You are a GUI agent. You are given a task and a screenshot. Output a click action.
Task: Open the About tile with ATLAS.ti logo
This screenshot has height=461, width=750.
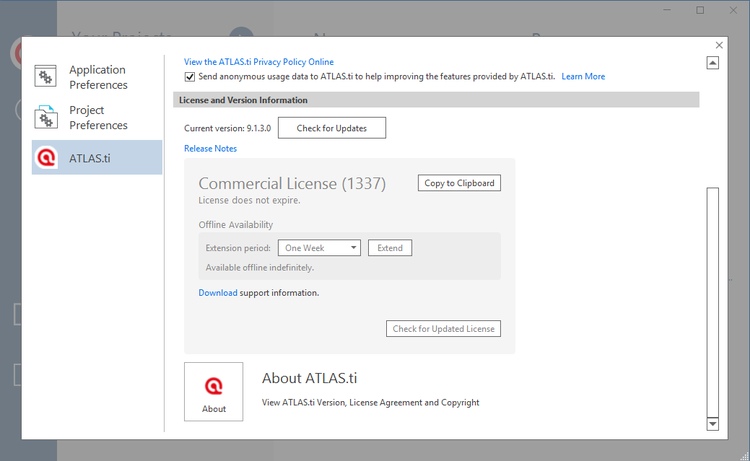pos(213,391)
